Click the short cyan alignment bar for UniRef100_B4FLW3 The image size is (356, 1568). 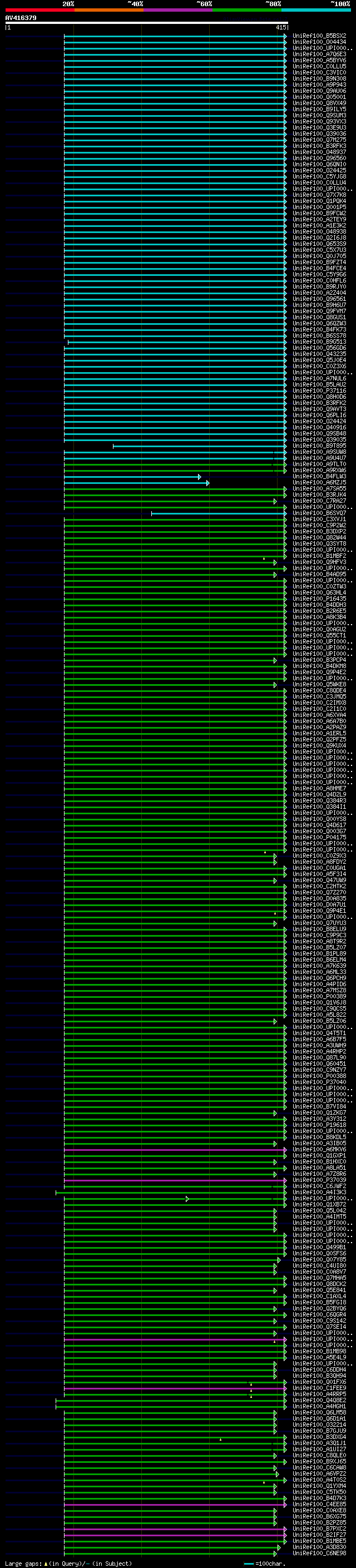point(132,477)
